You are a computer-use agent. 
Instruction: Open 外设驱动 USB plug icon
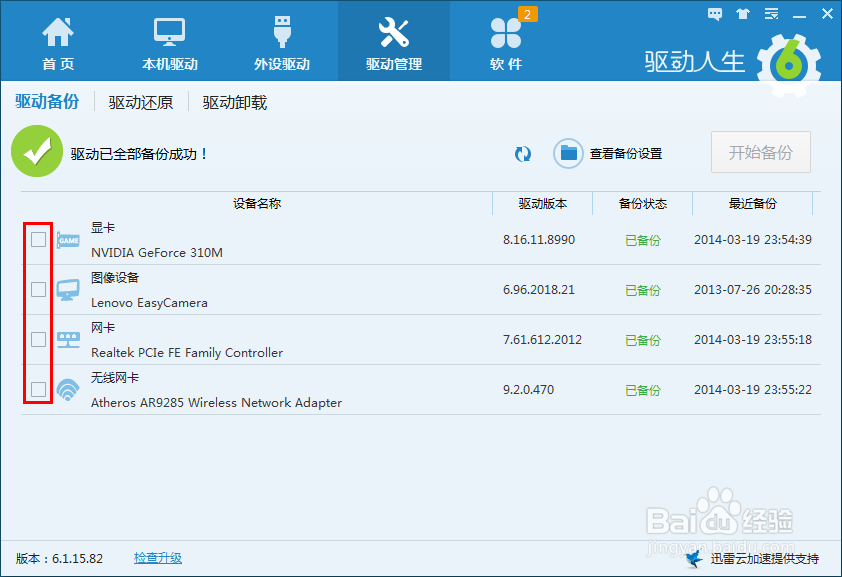(x=282, y=32)
